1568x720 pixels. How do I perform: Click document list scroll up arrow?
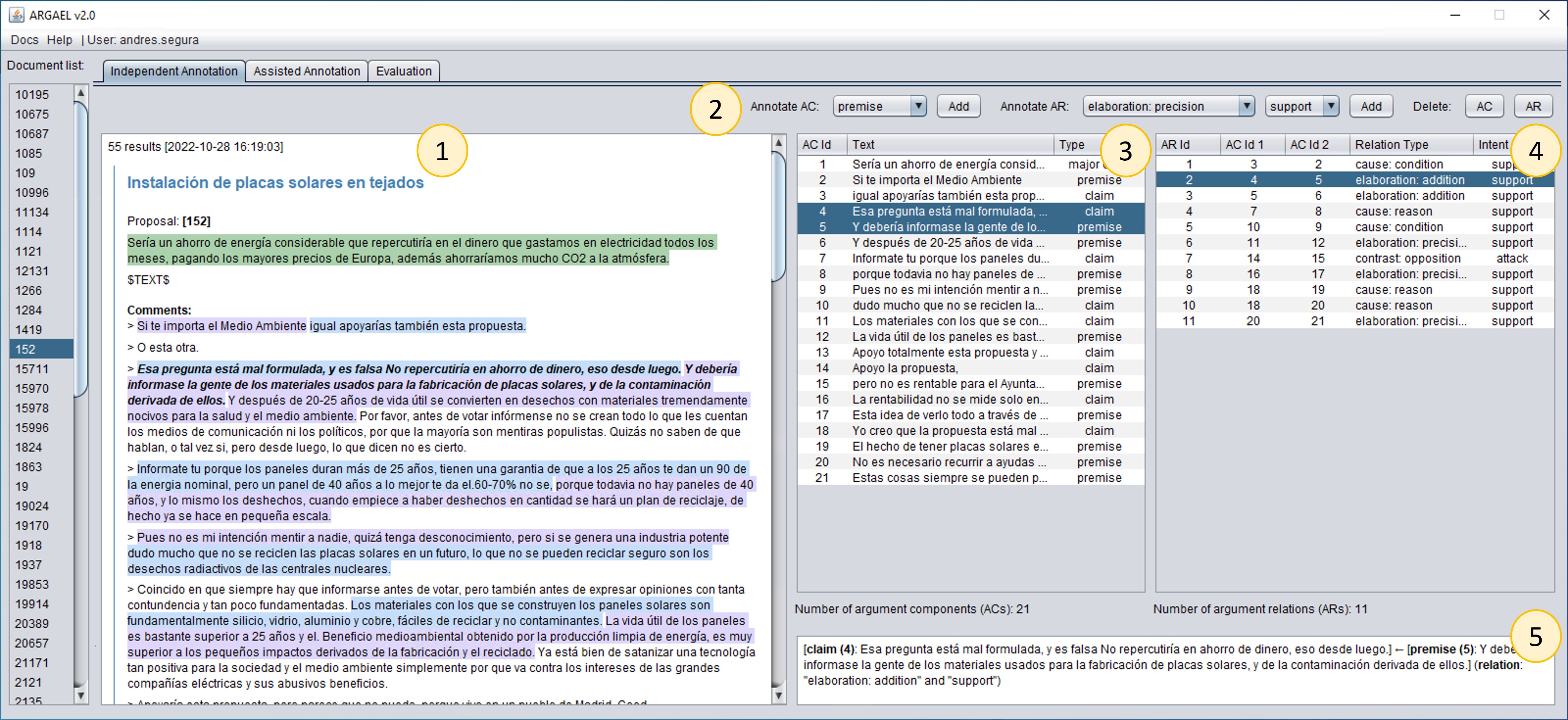pyautogui.click(x=81, y=93)
